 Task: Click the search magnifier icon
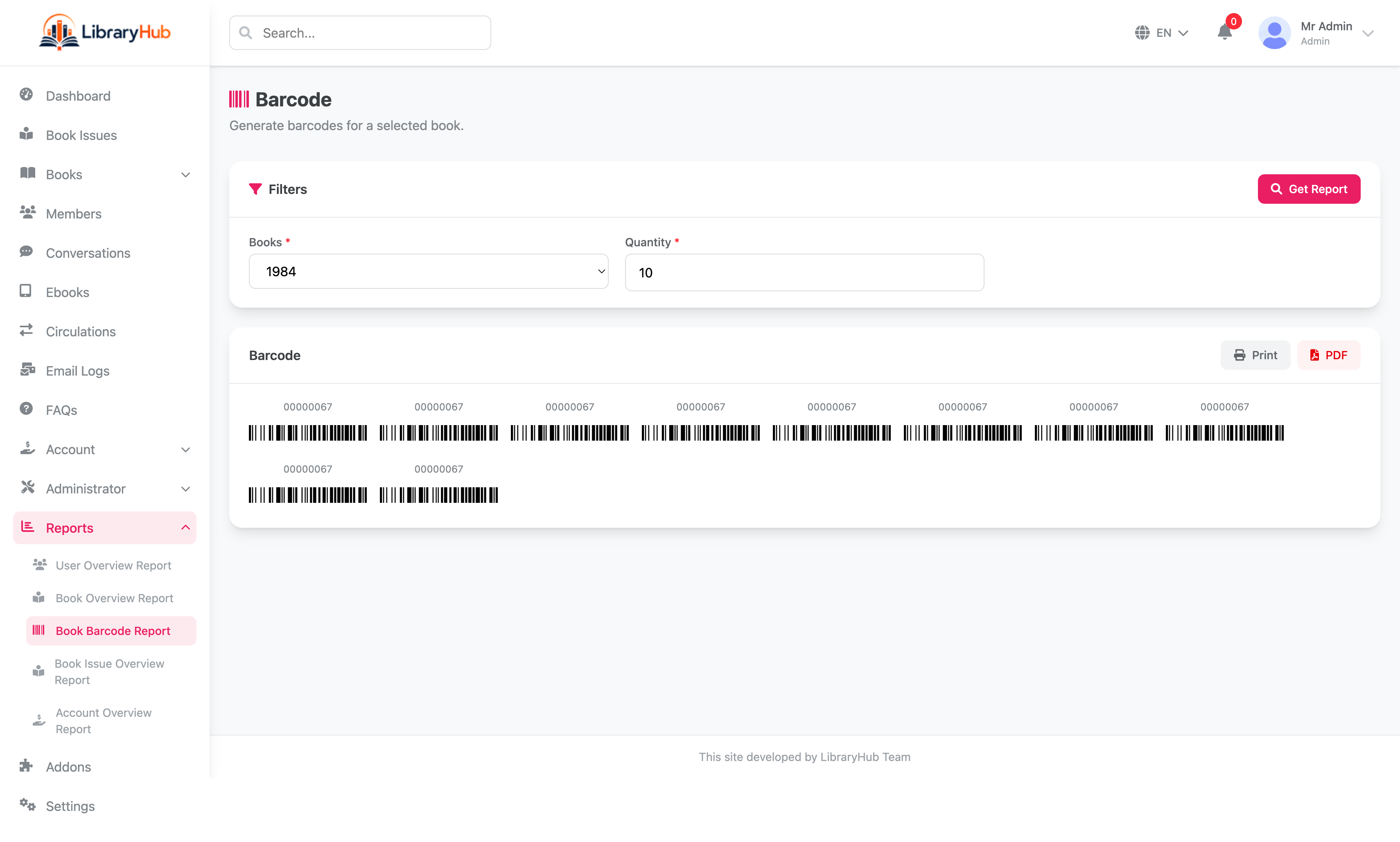coord(246,33)
